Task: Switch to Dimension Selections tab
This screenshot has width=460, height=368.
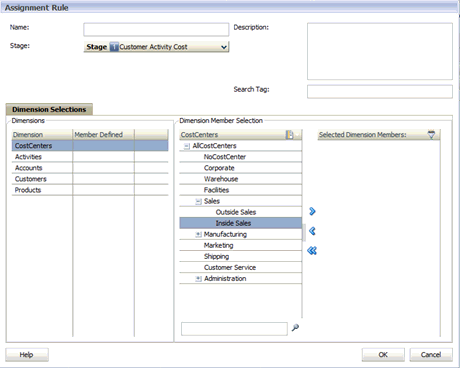Action: (x=49, y=109)
